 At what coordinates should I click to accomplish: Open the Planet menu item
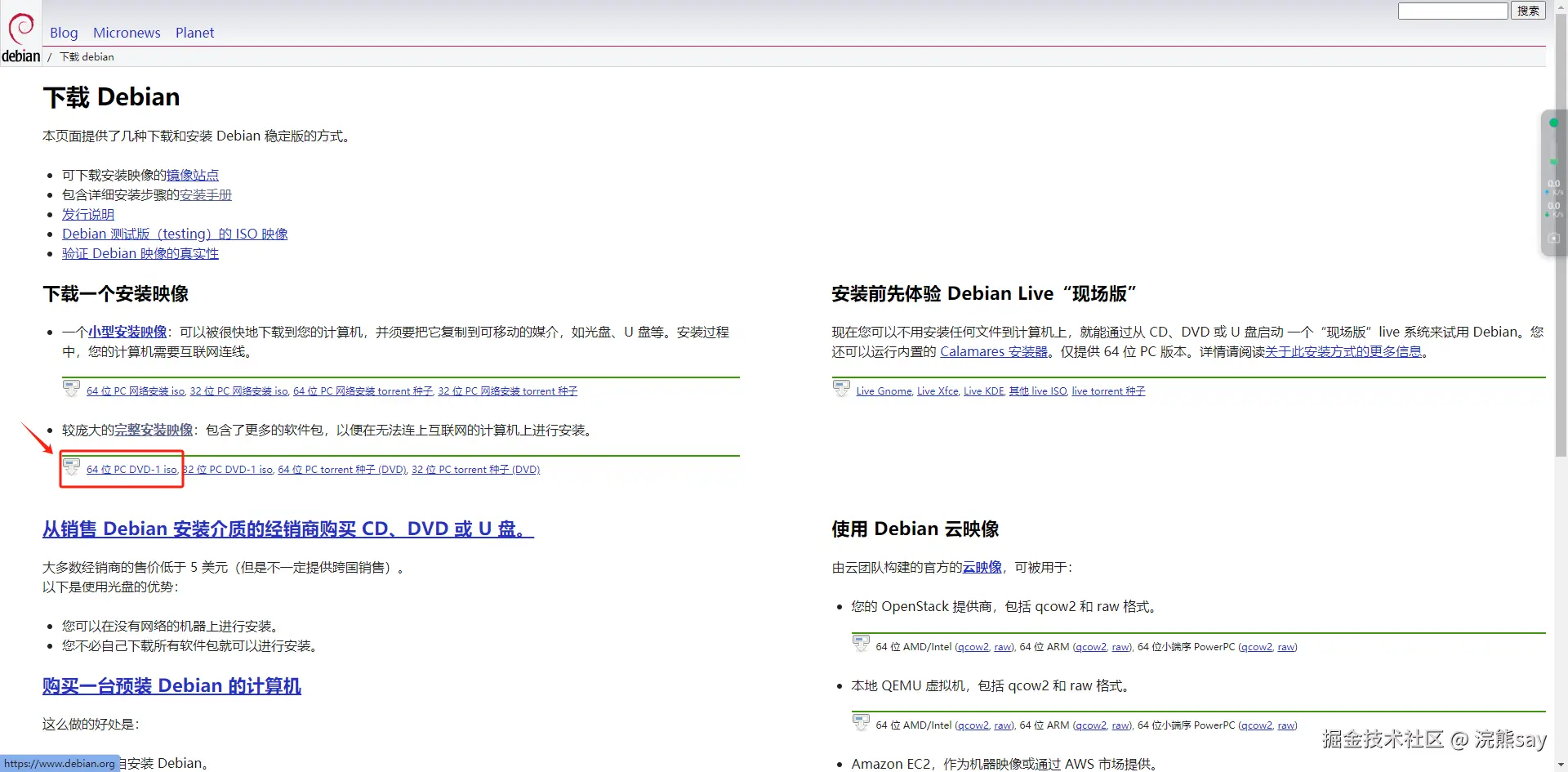coord(194,33)
